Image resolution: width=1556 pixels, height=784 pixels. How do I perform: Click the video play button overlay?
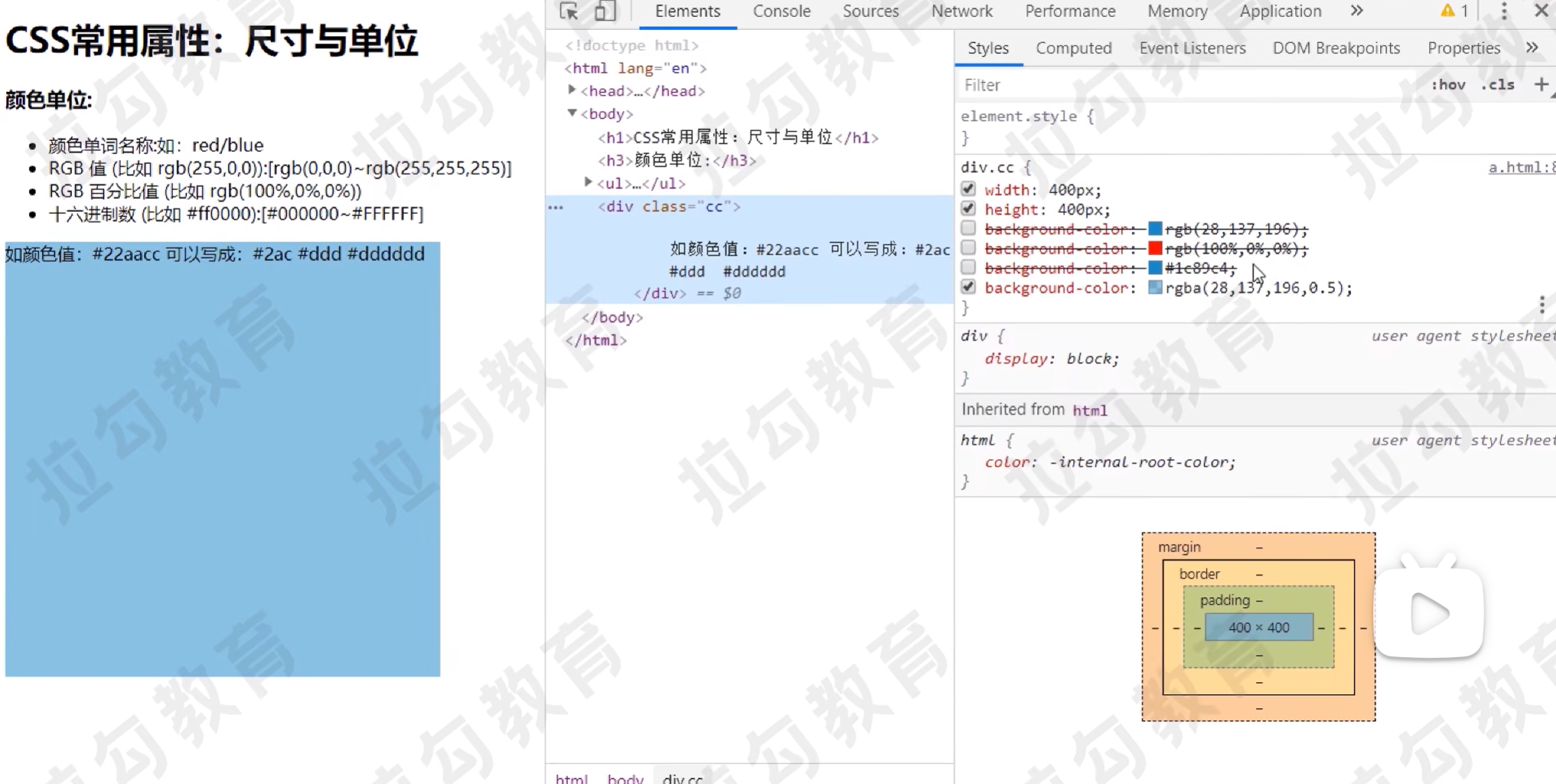point(1428,614)
